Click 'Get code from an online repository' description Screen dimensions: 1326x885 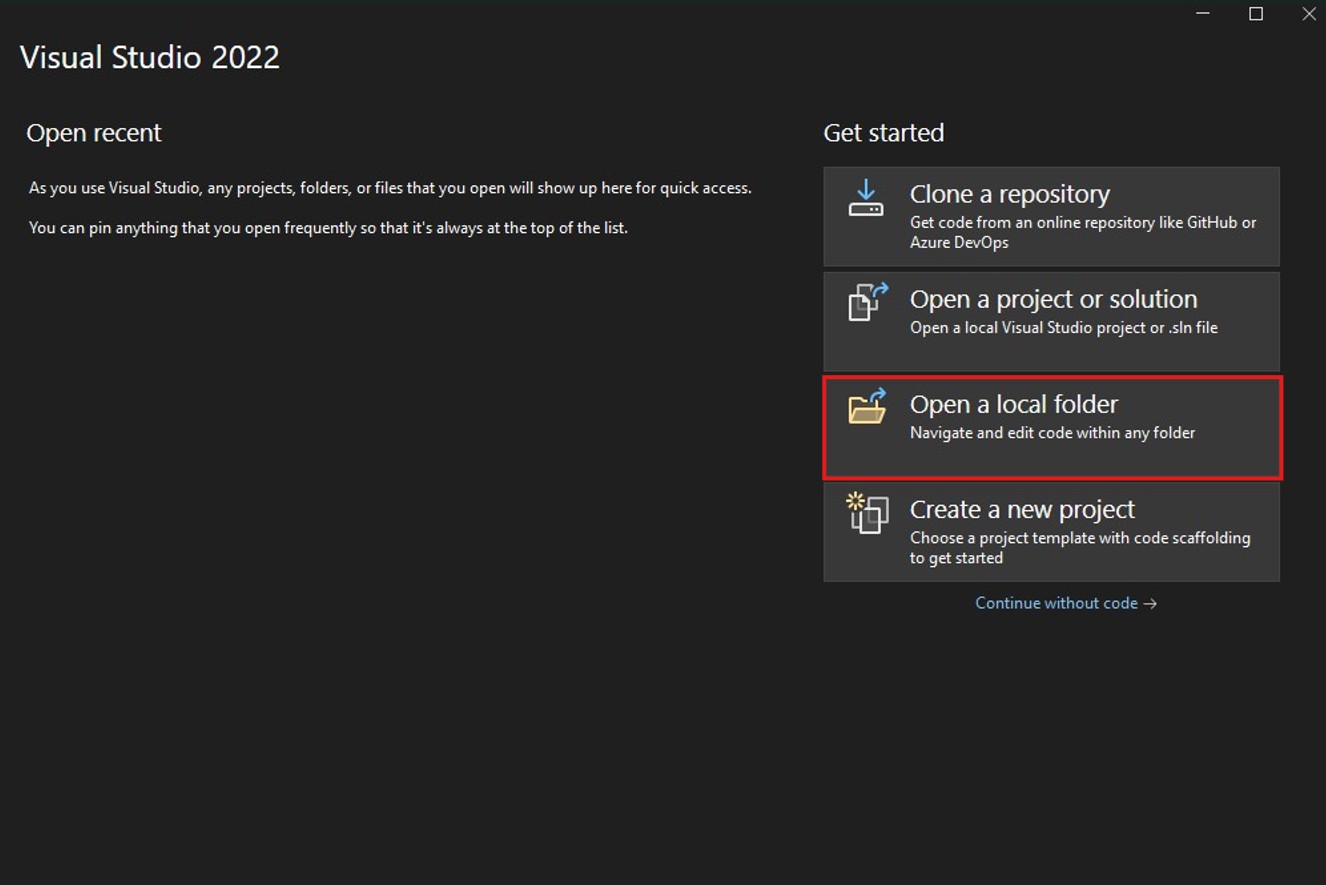click(x=1083, y=233)
